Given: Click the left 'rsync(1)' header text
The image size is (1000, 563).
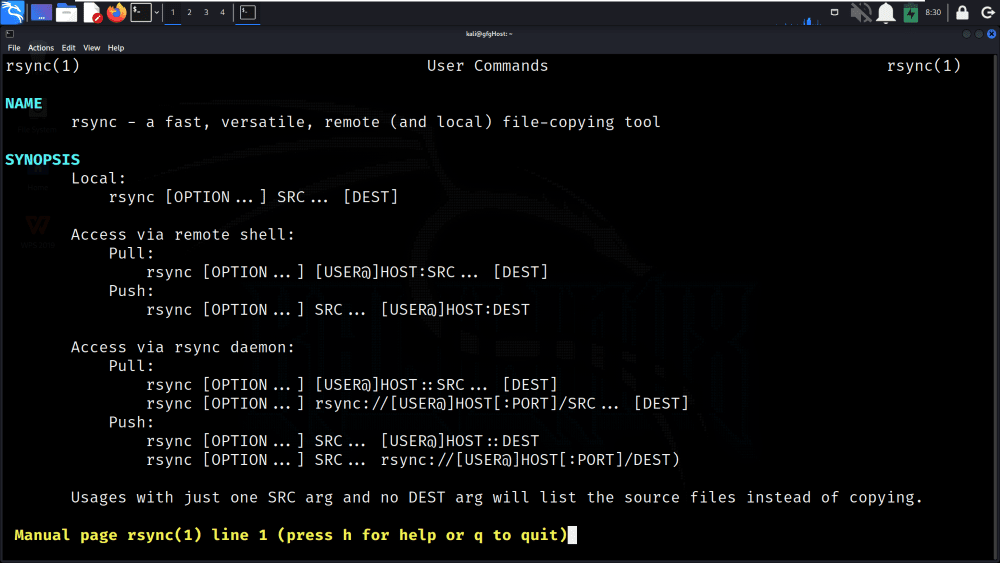Looking at the screenshot, I should 43,66.
